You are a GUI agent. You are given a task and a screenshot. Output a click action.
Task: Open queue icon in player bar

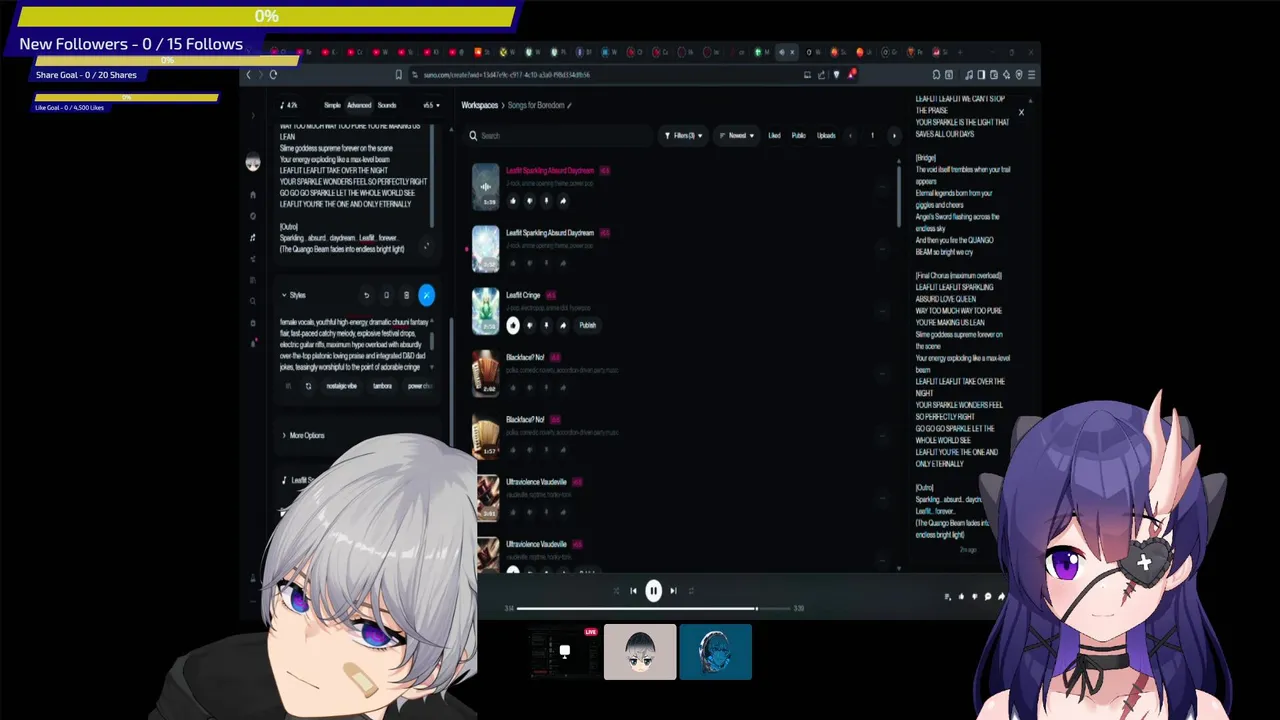(948, 597)
